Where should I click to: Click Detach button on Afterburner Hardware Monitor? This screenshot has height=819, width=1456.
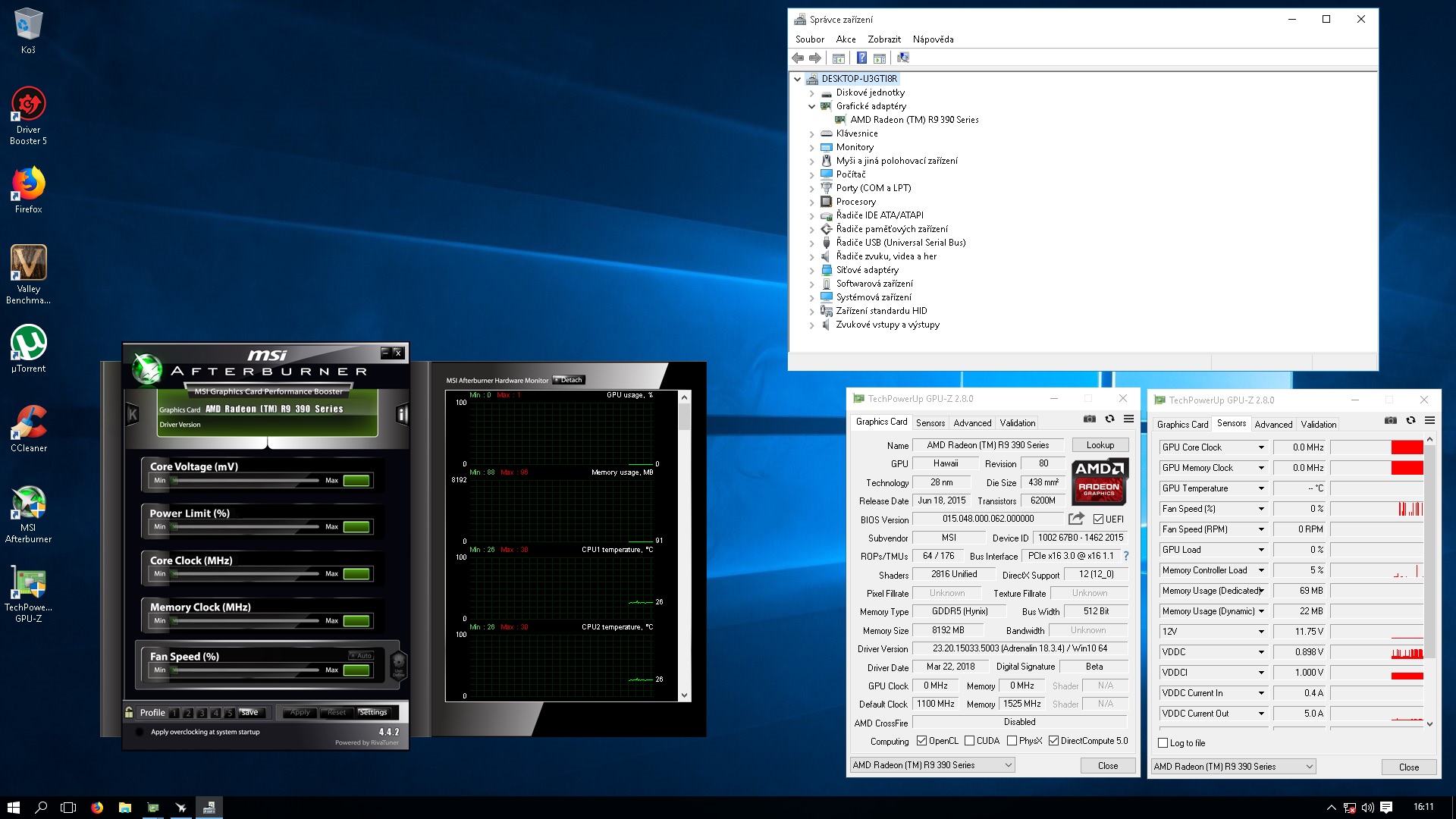coord(569,380)
